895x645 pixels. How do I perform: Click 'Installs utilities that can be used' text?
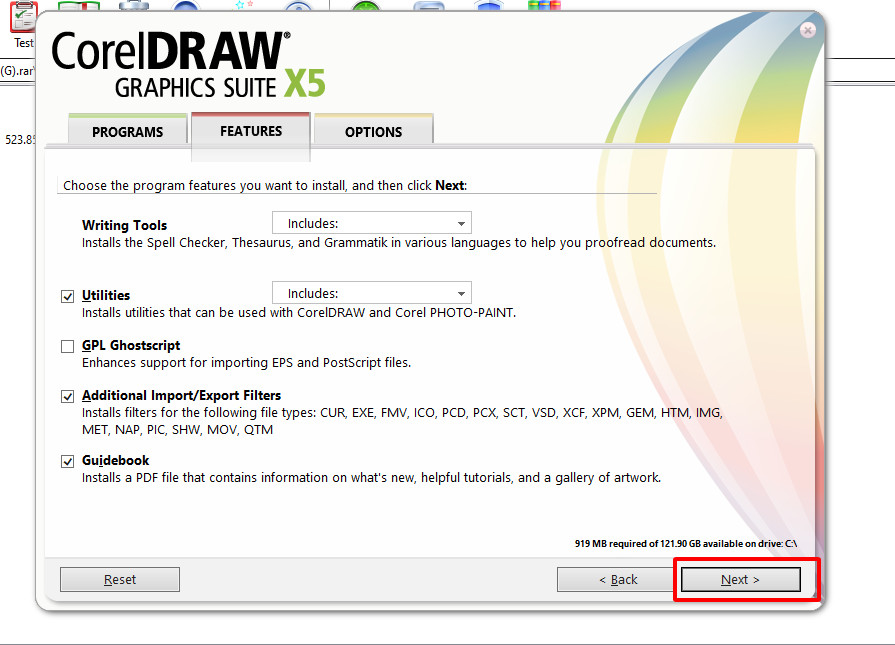299,313
